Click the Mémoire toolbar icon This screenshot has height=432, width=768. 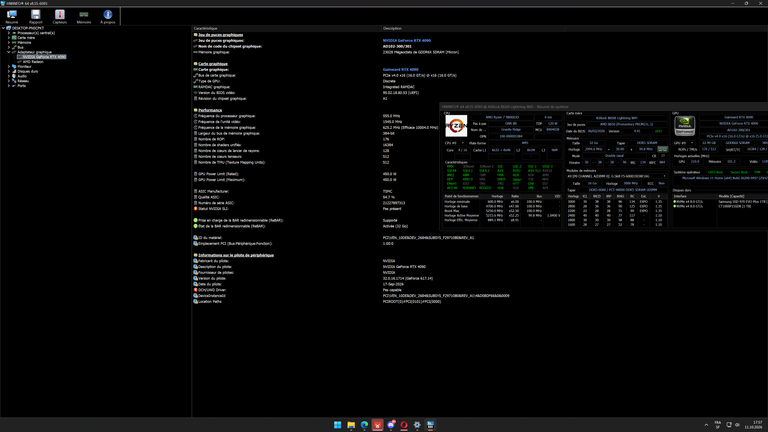coord(84,17)
